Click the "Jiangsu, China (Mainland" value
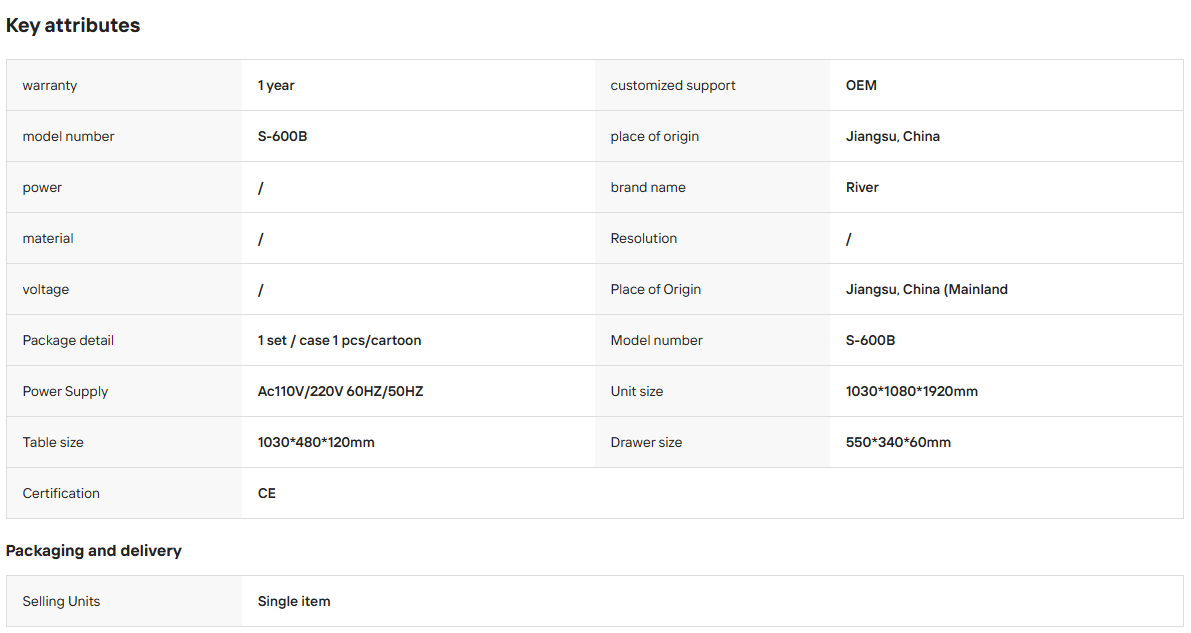Screen dimensions: 1191x633 (x=927, y=289)
